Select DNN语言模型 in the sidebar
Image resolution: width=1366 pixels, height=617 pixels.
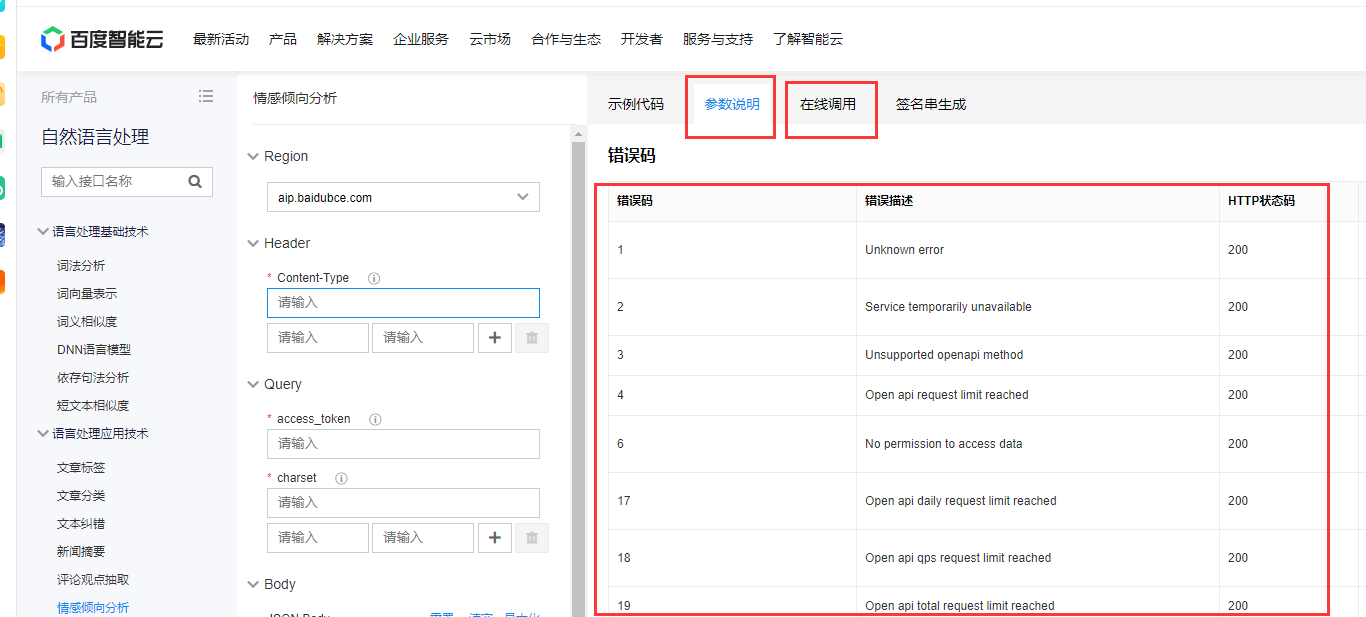pos(94,350)
